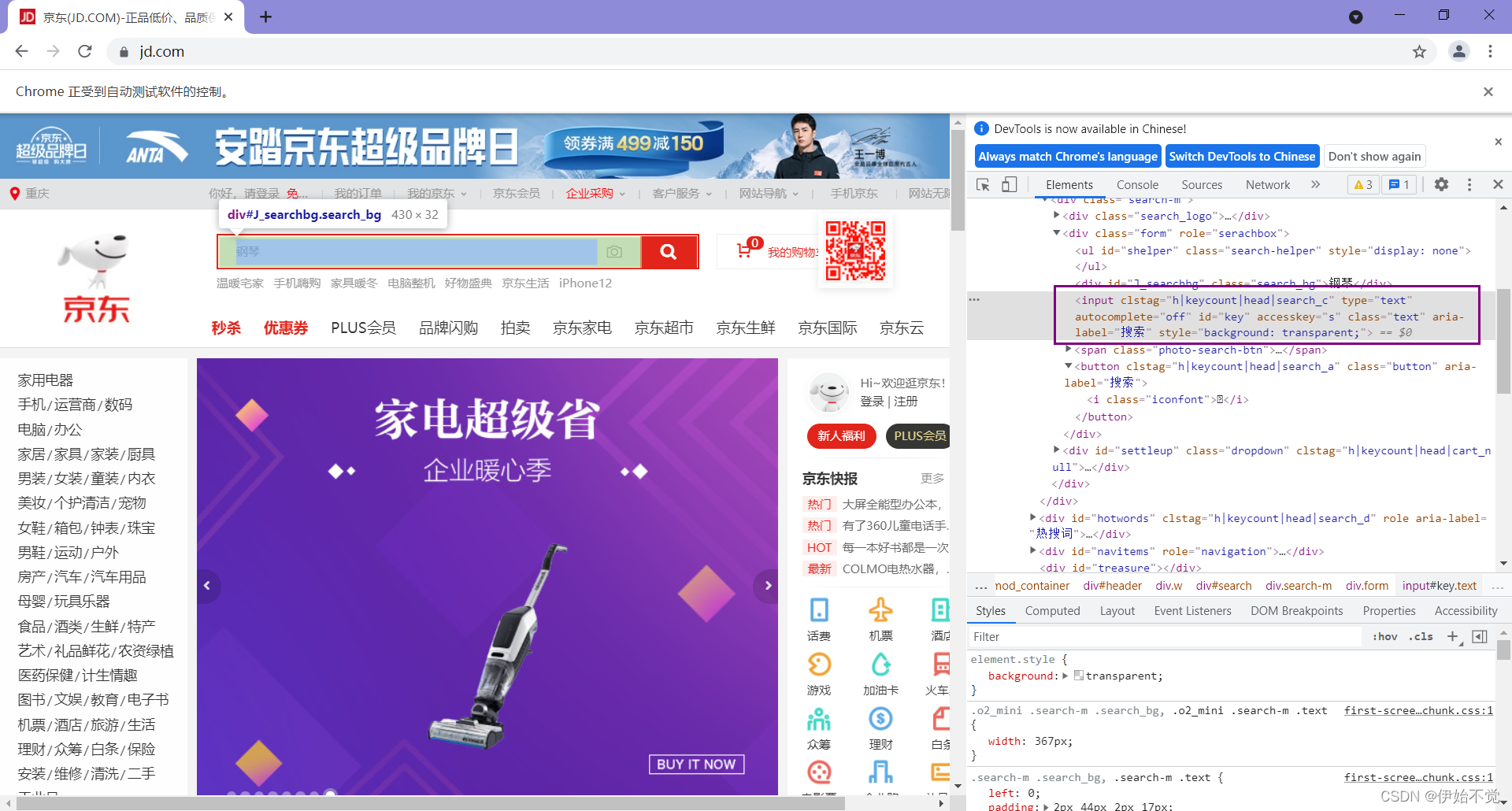Open the photo search camera icon

point(614,252)
